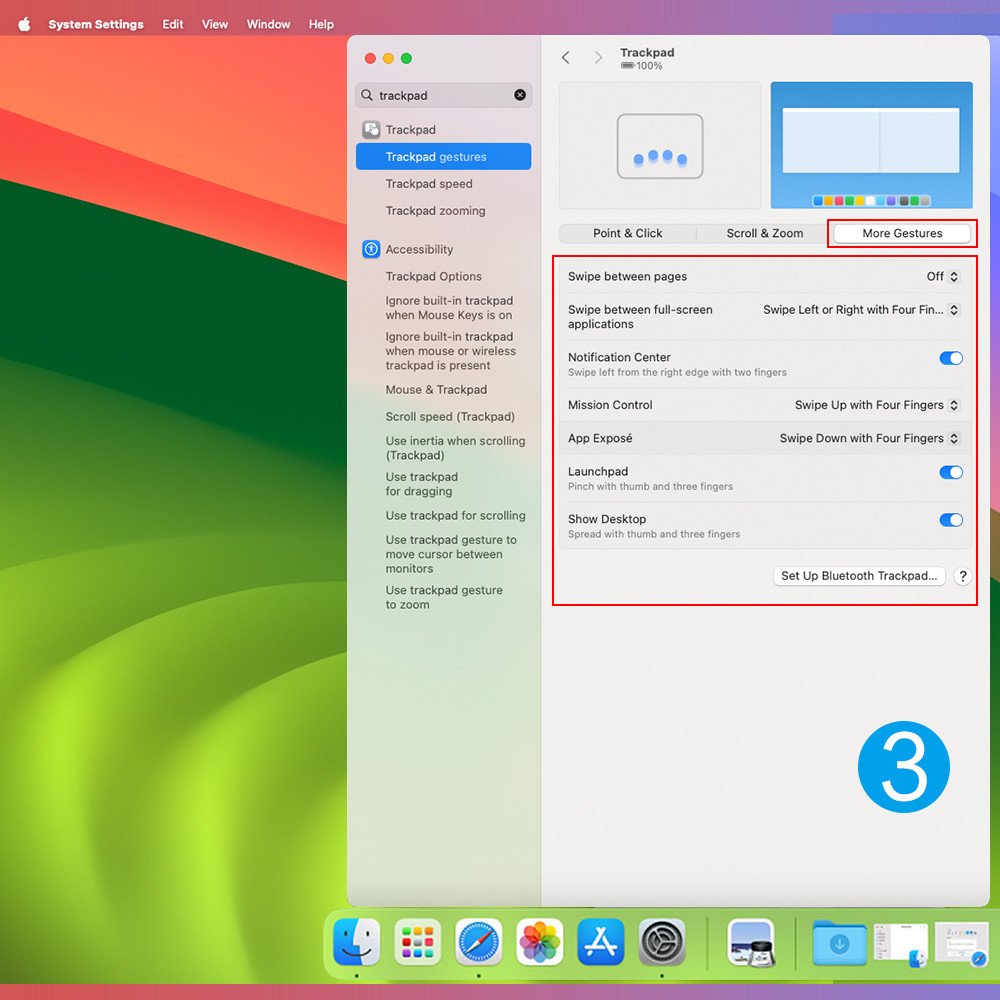Toggle the Show Desktop gesture off

[x=950, y=520]
